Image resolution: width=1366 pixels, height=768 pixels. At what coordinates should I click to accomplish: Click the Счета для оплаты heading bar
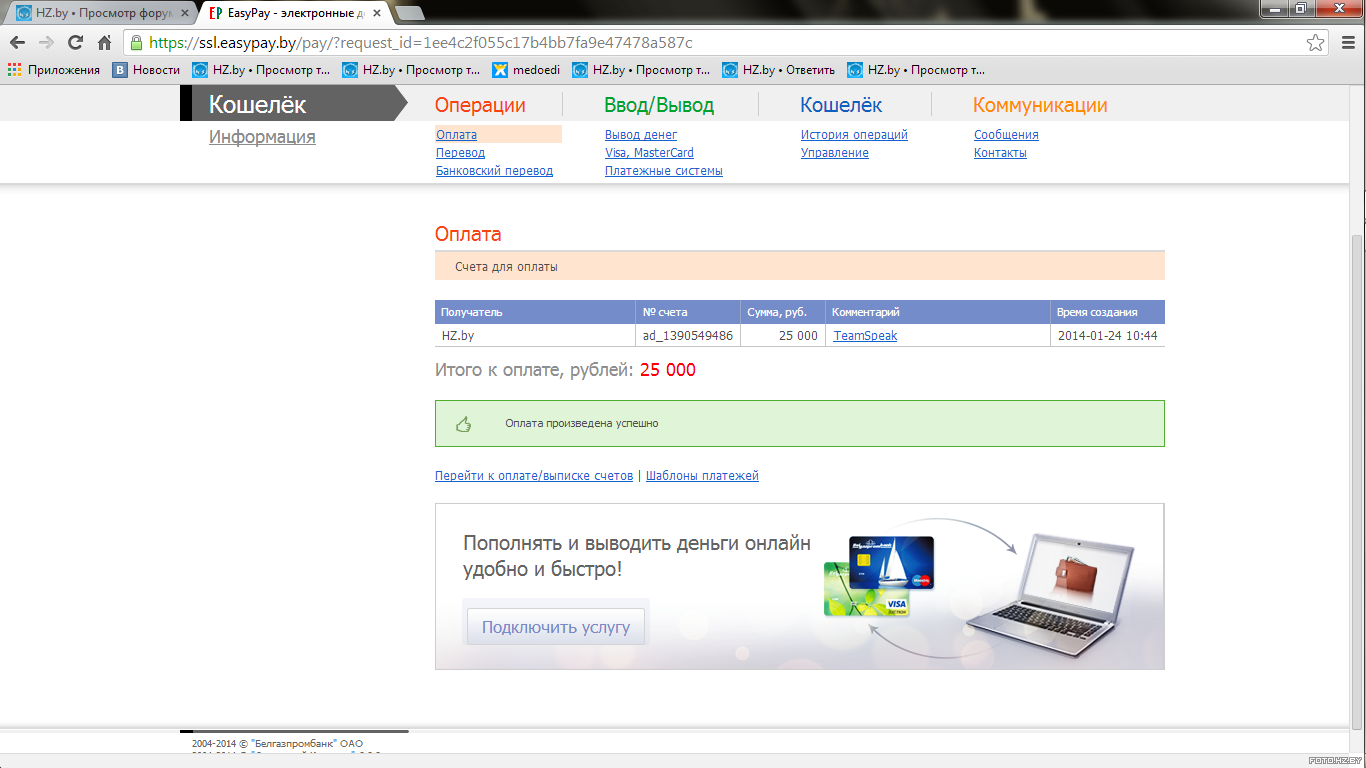[x=800, y=267]
